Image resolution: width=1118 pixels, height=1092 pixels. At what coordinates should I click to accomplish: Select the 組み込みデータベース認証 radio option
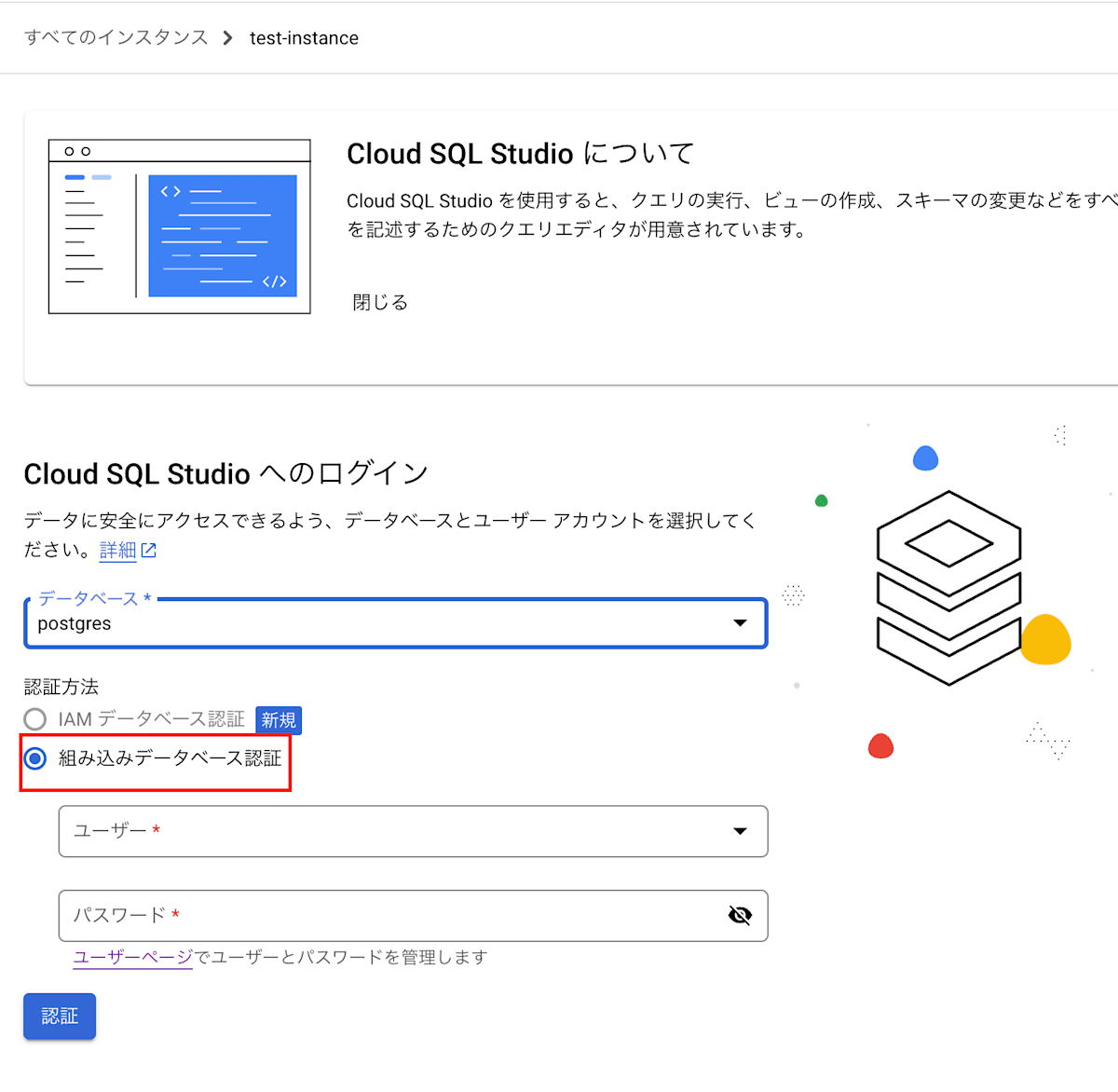35,758
